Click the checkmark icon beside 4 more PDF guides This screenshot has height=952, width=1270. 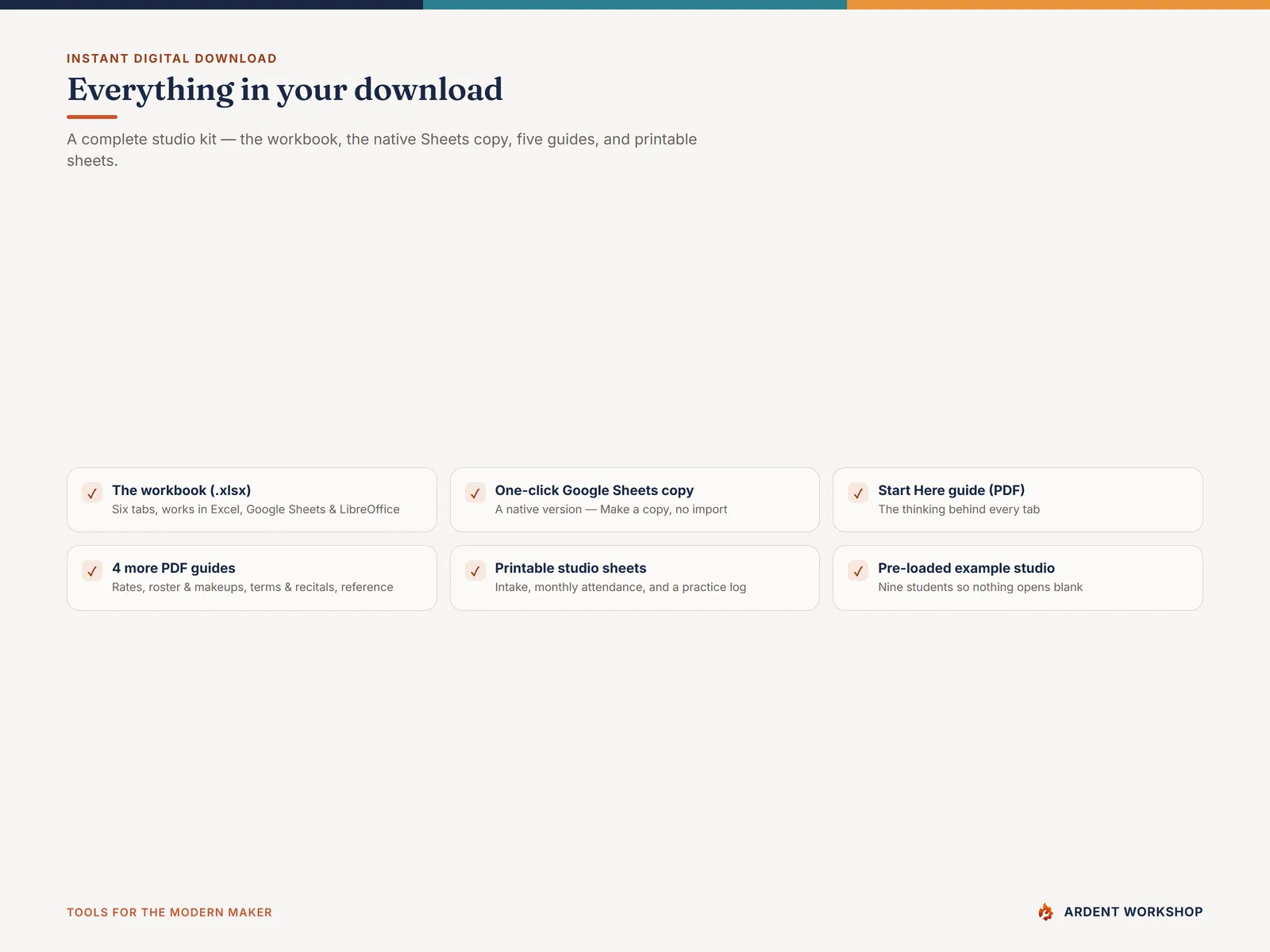click(92, 570)
